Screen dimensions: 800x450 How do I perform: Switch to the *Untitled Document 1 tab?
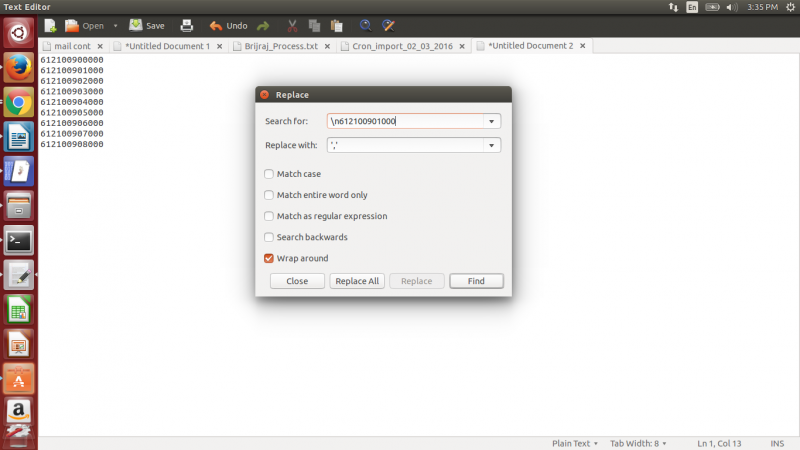[x=167, y=46]
